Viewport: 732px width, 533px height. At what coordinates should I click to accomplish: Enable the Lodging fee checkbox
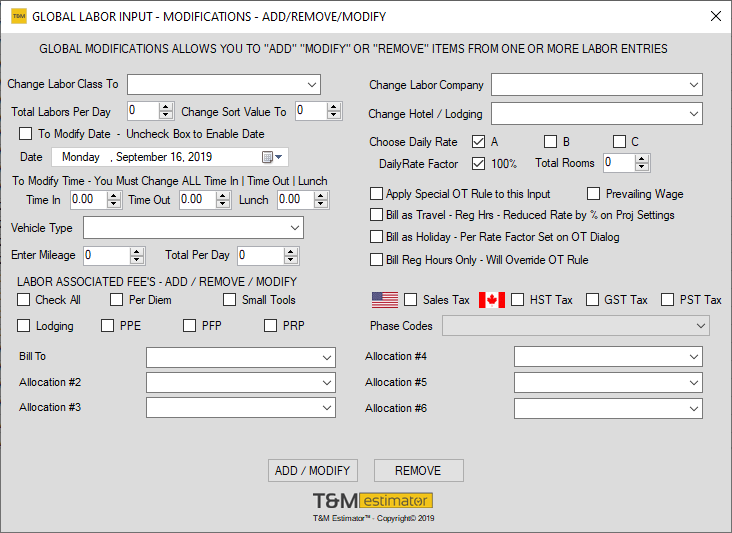coord(23,325)
